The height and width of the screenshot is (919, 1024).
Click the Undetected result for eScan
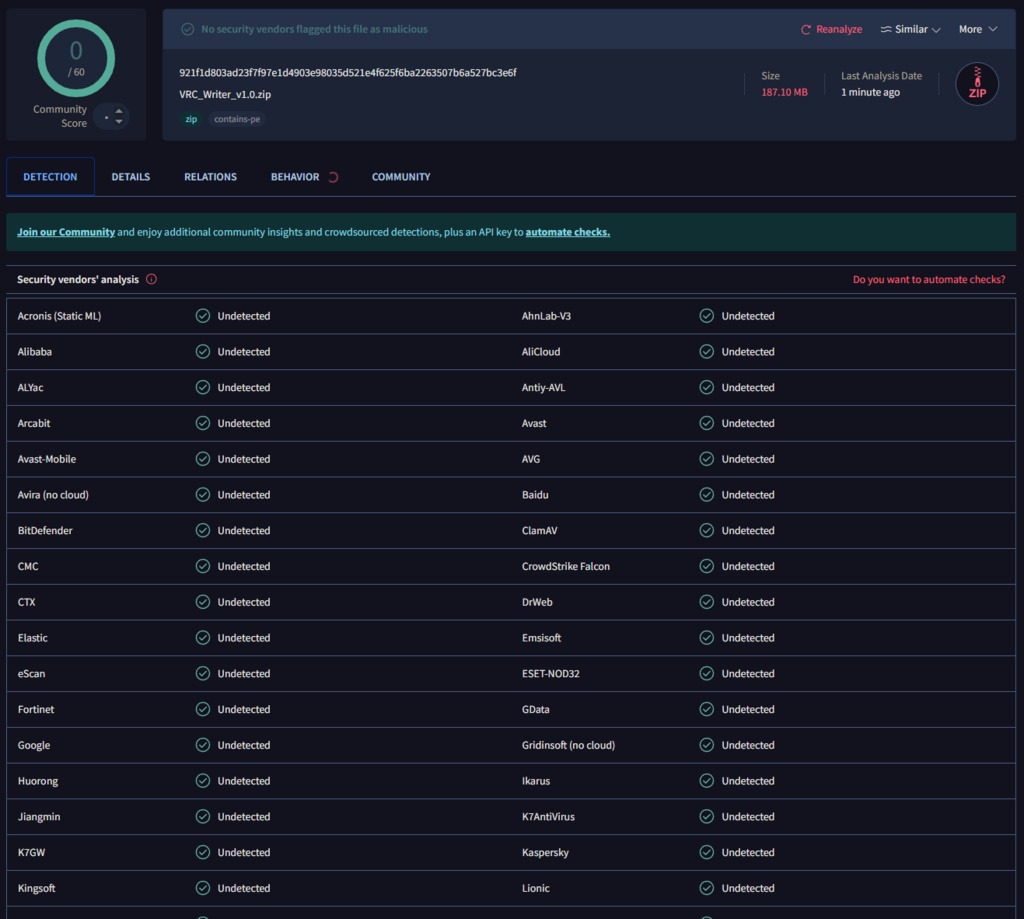pos(244,673)
